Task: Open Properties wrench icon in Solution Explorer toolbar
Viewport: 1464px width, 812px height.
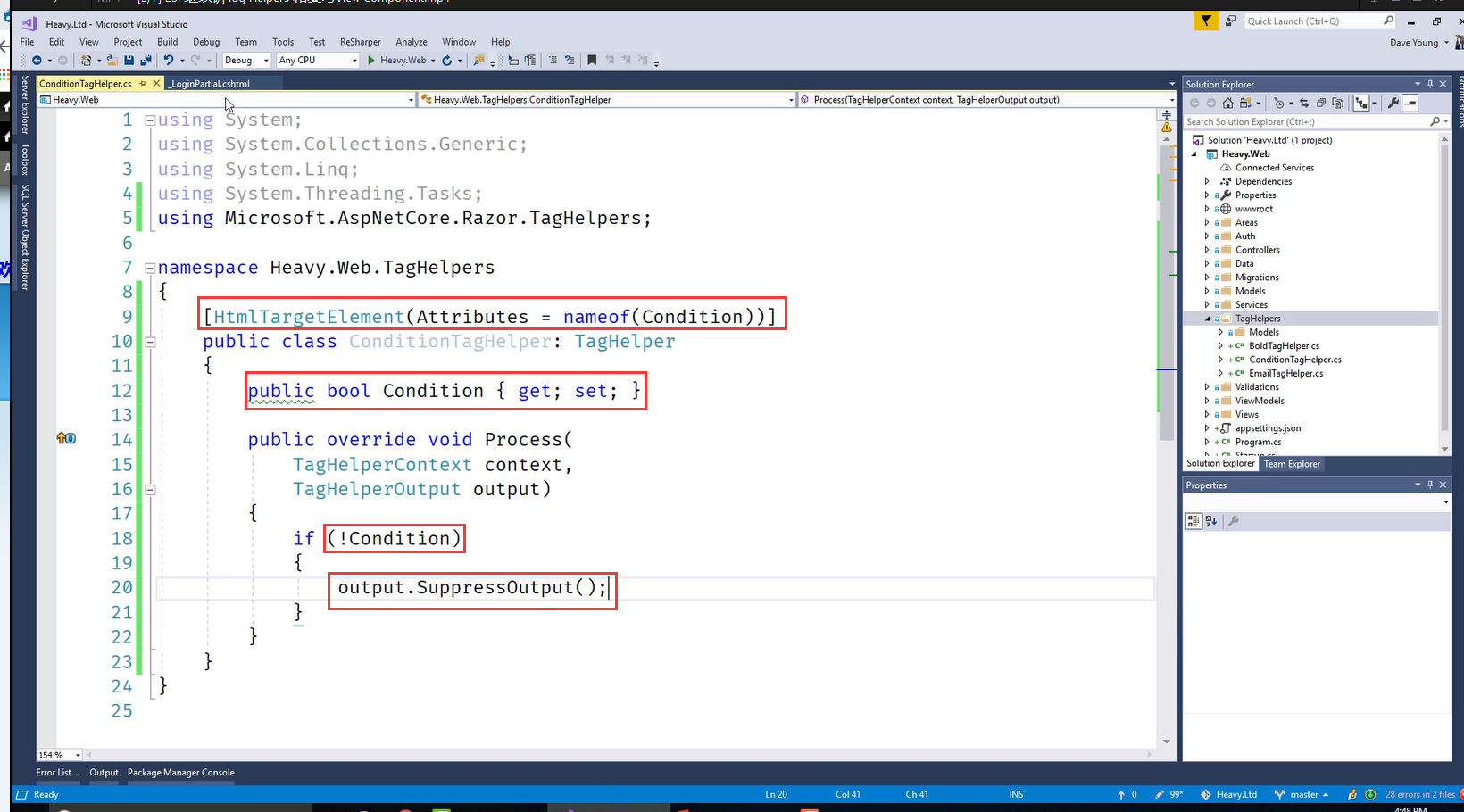Action: pyautogui.click(x=1393, y=103)
